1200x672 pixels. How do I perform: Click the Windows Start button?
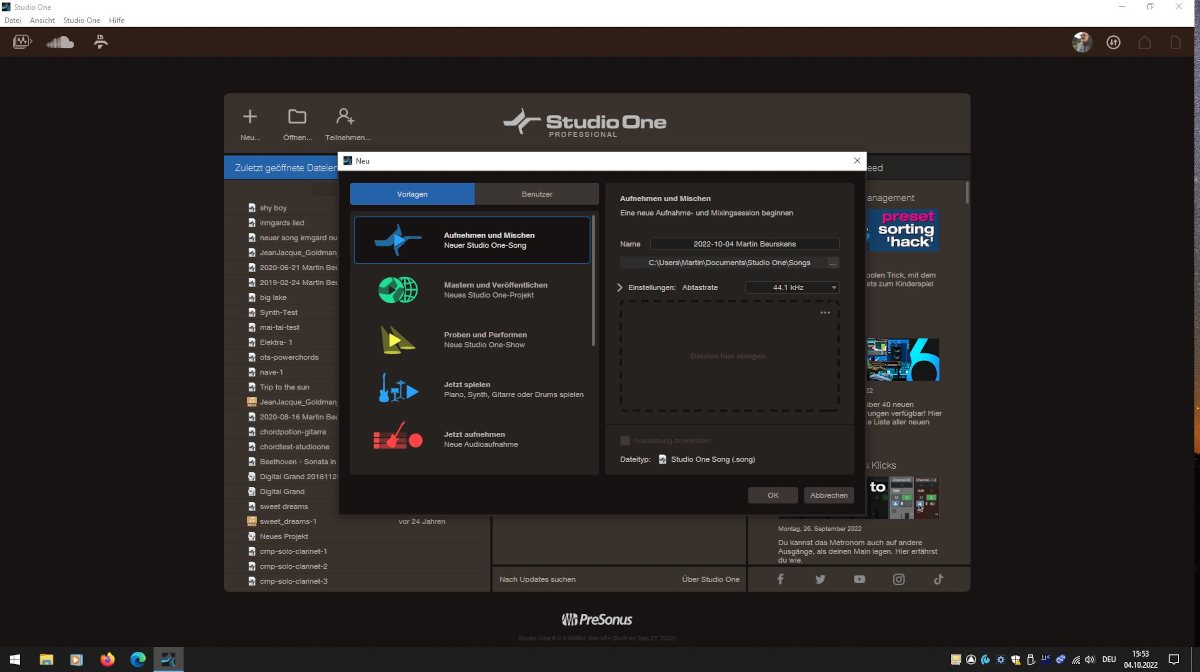tap(14, 659)
